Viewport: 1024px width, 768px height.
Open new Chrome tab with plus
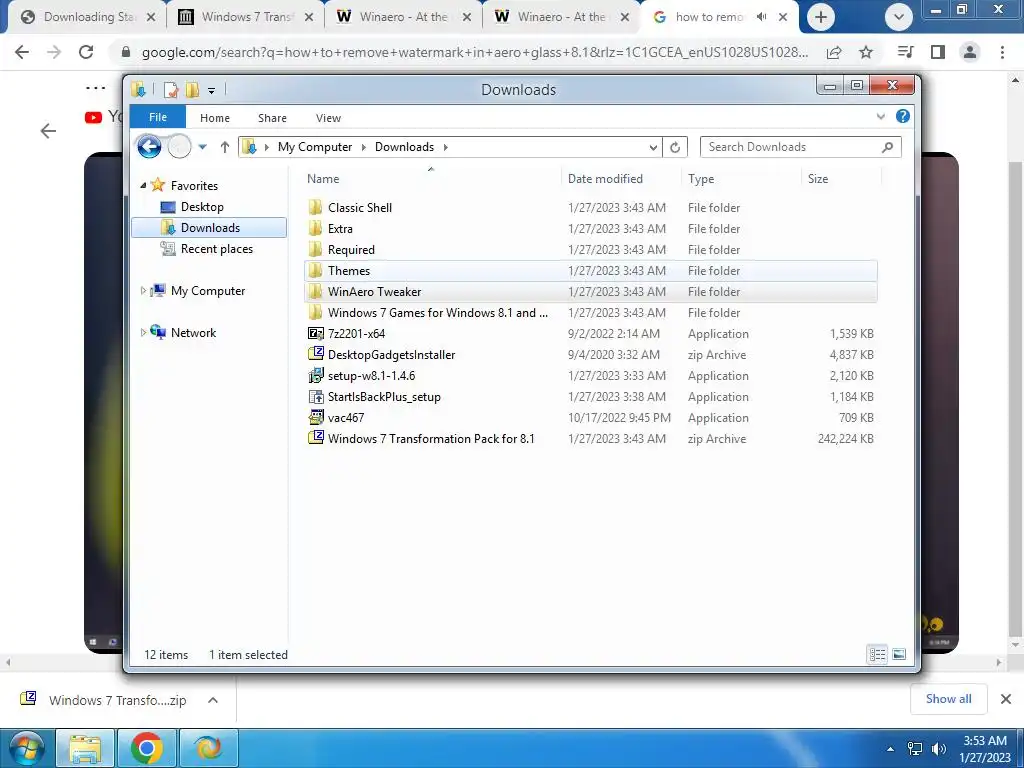[821, 17]
